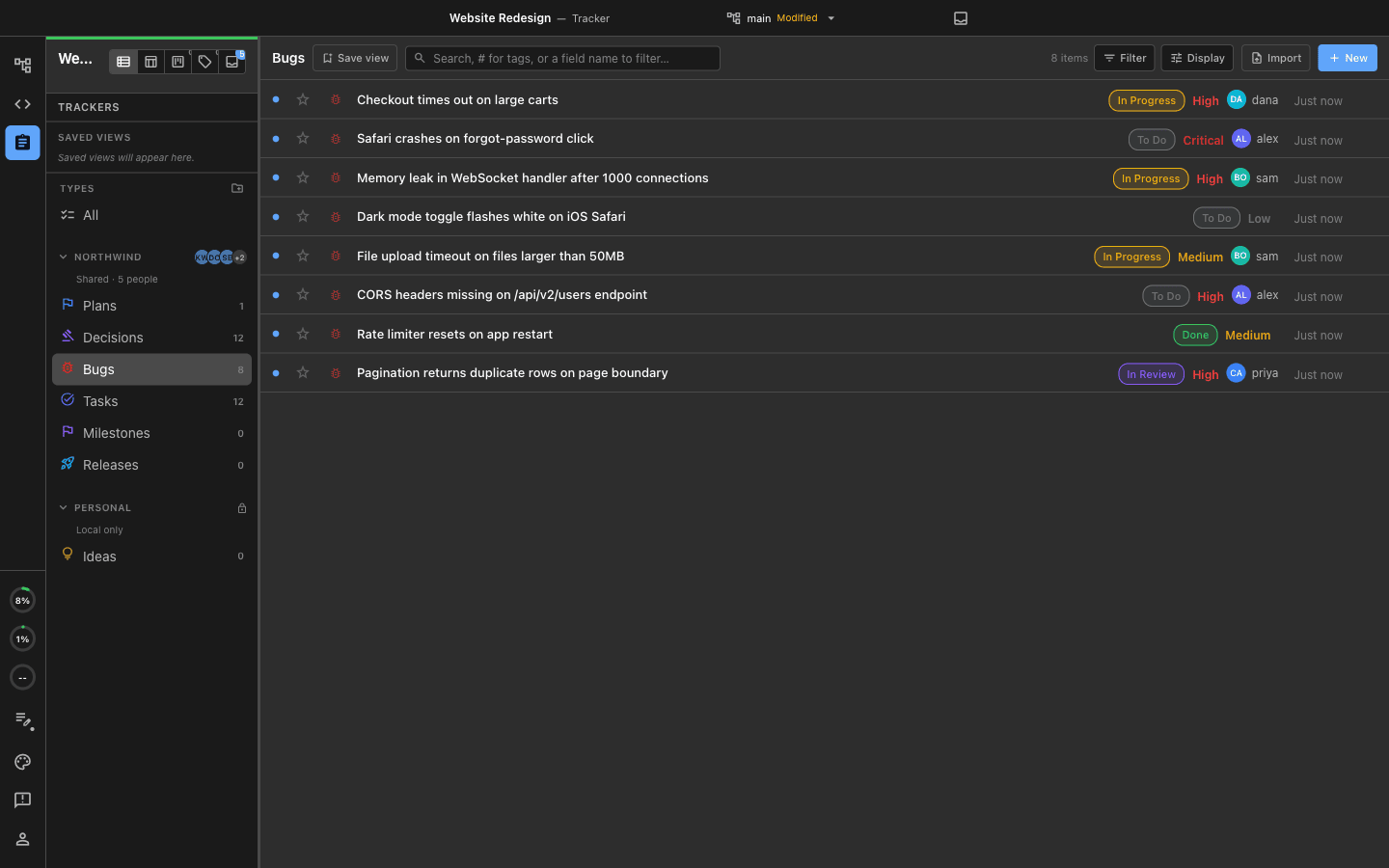Open the code editor icon in left rail

22,104
